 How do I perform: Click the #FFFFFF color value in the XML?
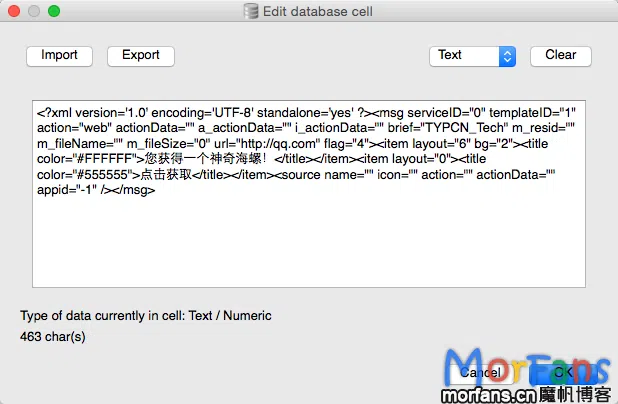coord(106,159)
